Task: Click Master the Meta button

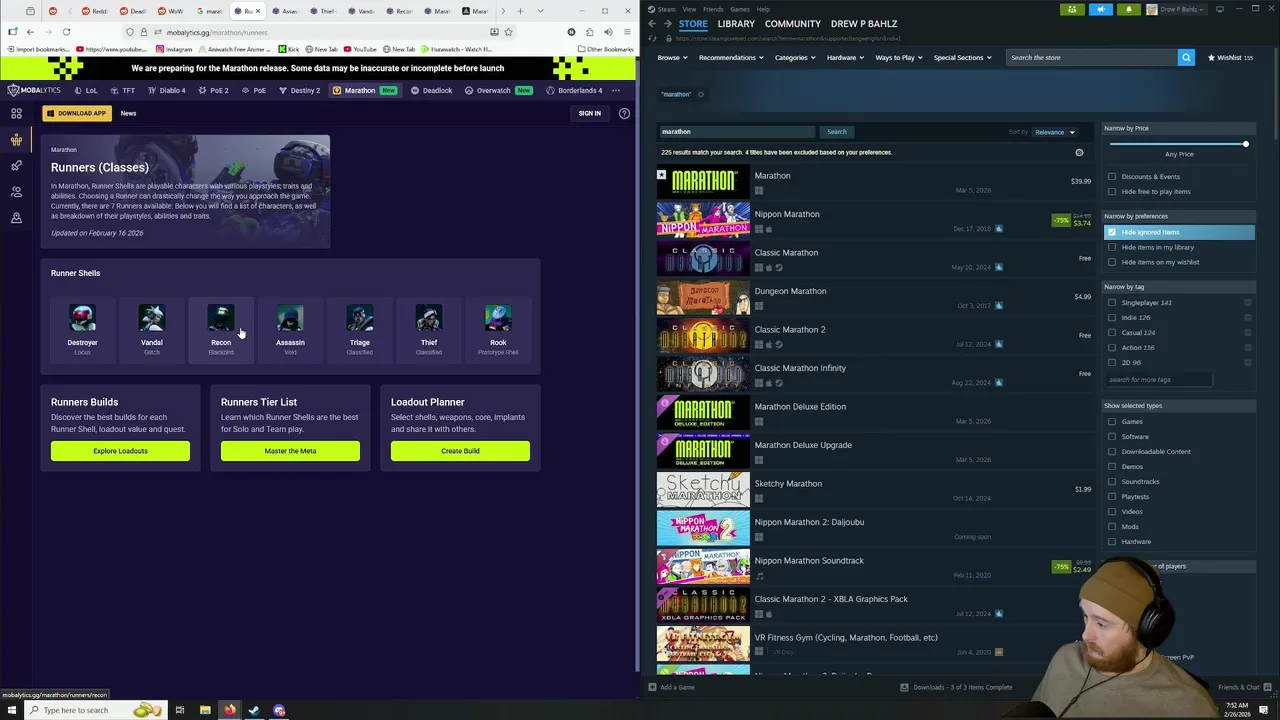Action: (290, 451)
